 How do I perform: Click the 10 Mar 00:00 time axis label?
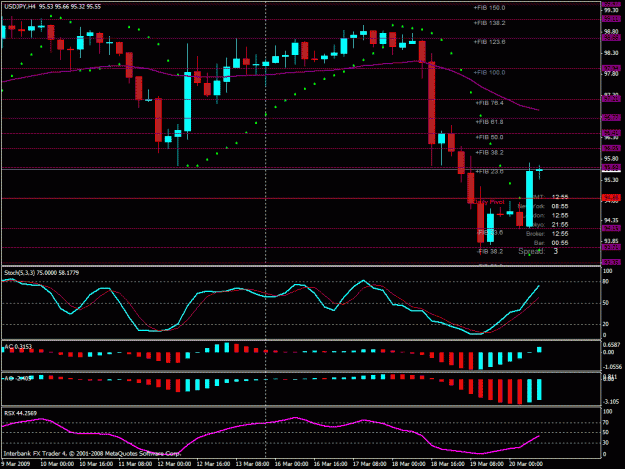click(x=57, y=464)
